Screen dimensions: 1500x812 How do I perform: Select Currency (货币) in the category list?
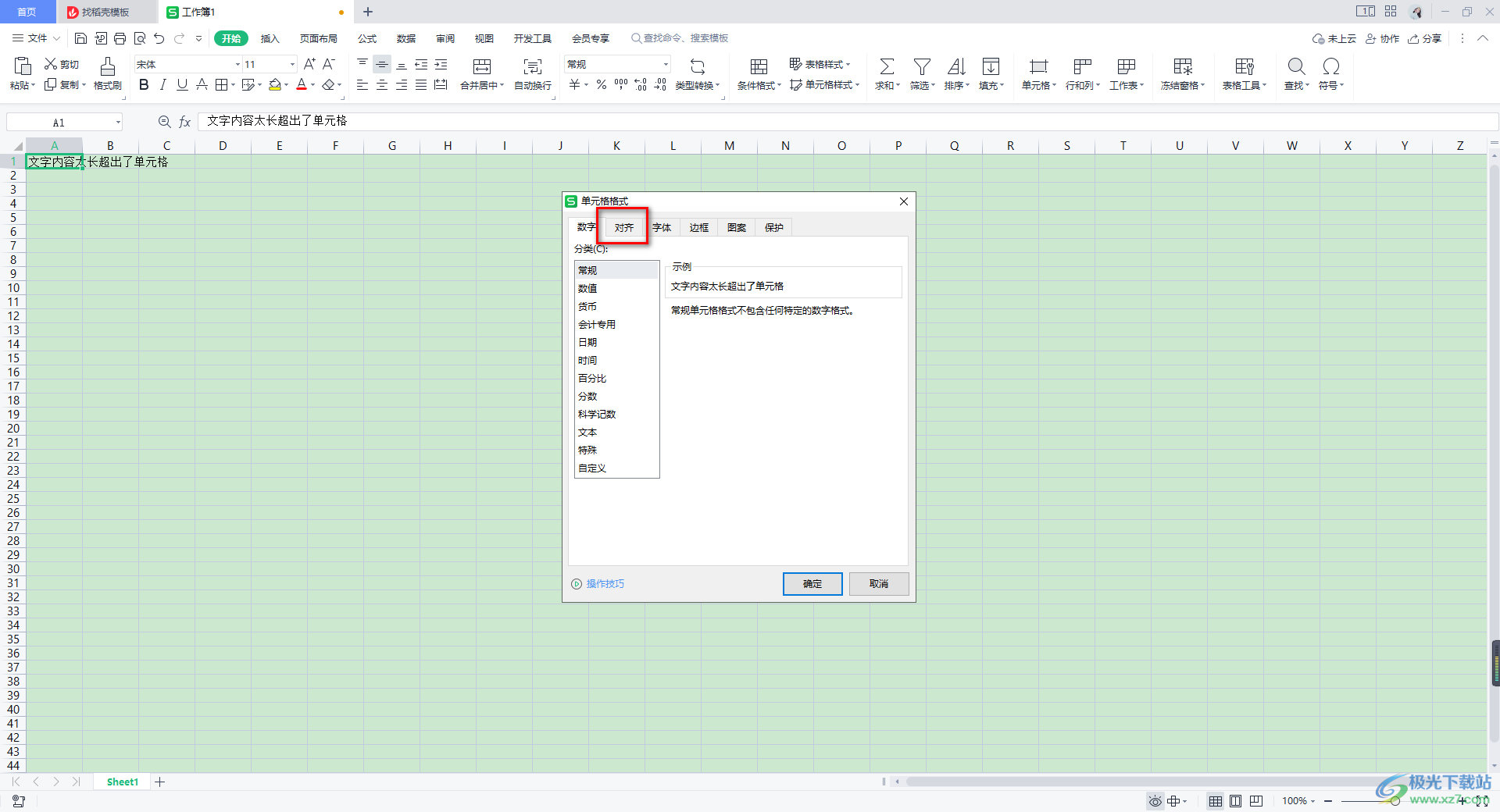(616, 306)
